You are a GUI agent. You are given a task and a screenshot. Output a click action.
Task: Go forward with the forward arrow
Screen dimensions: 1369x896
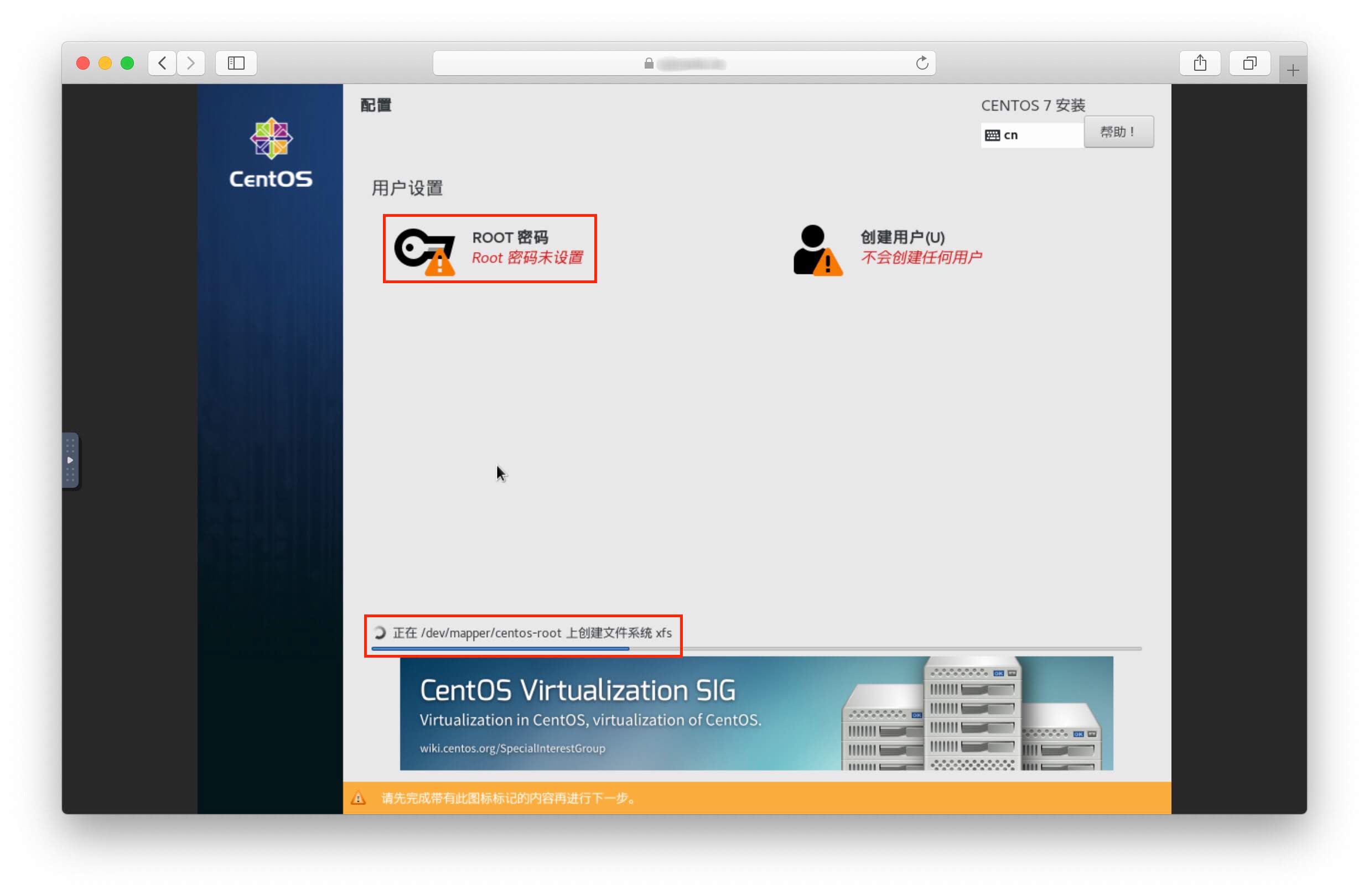pyautogui.click(x=190, y=62)
